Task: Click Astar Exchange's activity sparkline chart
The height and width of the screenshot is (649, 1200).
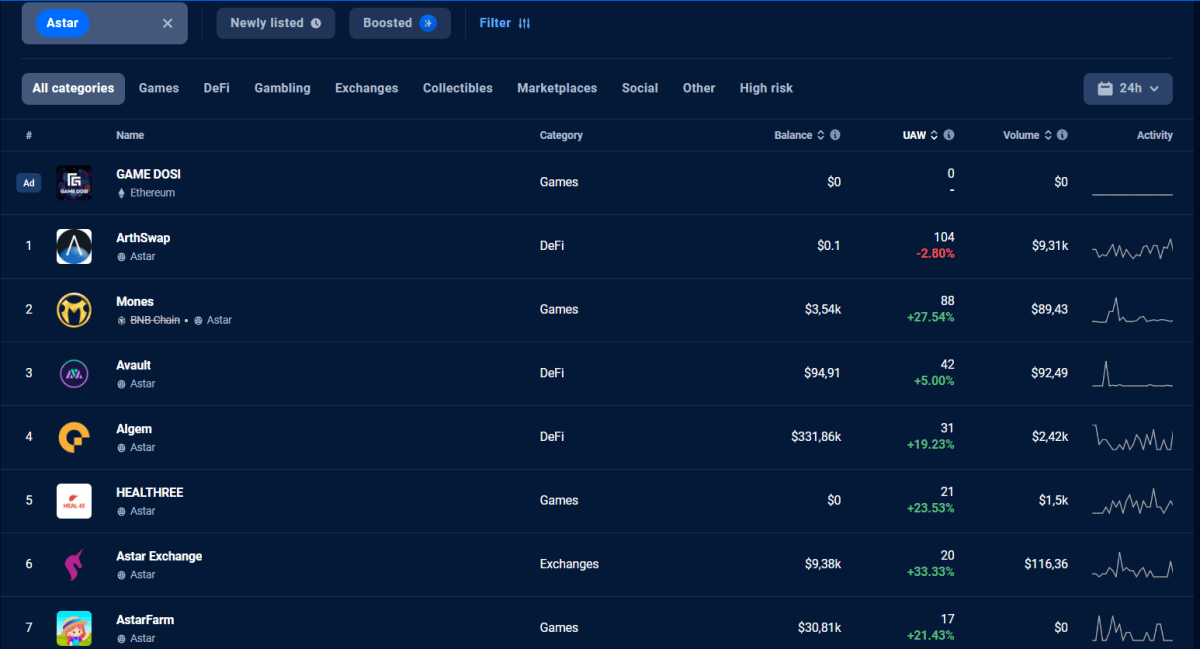Action: tap(1132, 565)
